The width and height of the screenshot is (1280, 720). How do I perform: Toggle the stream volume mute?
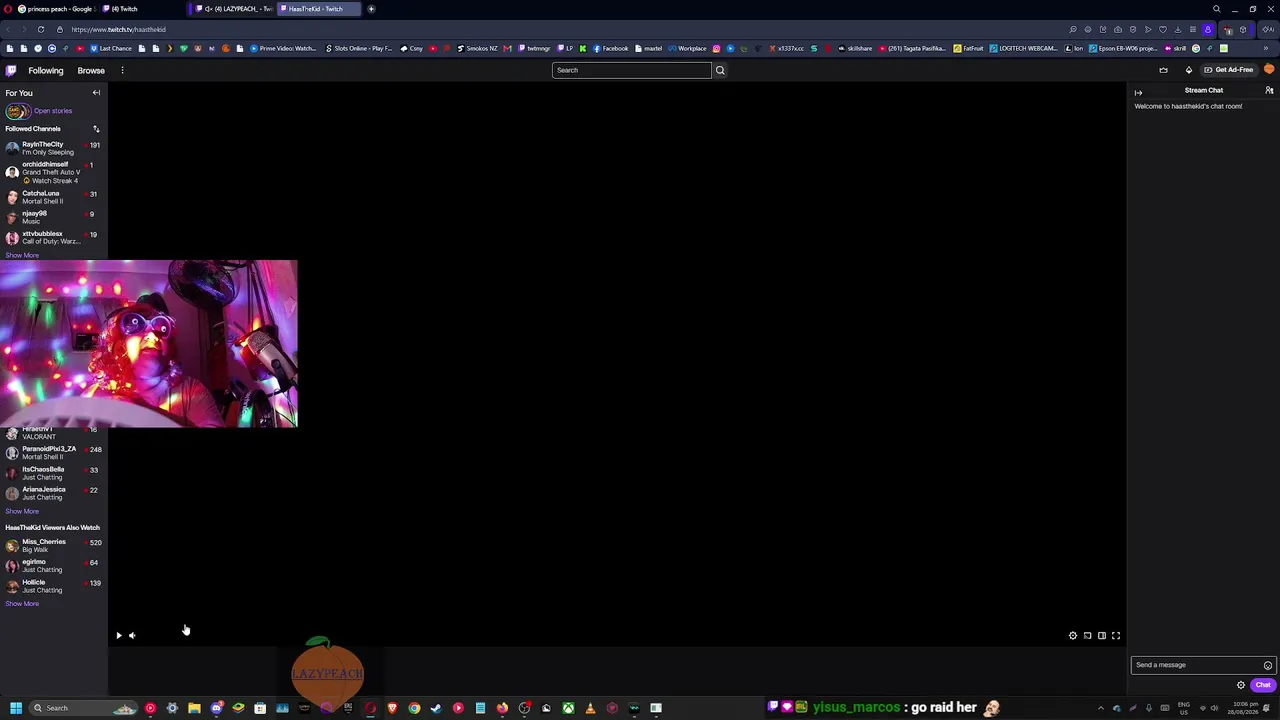(132, 635)
